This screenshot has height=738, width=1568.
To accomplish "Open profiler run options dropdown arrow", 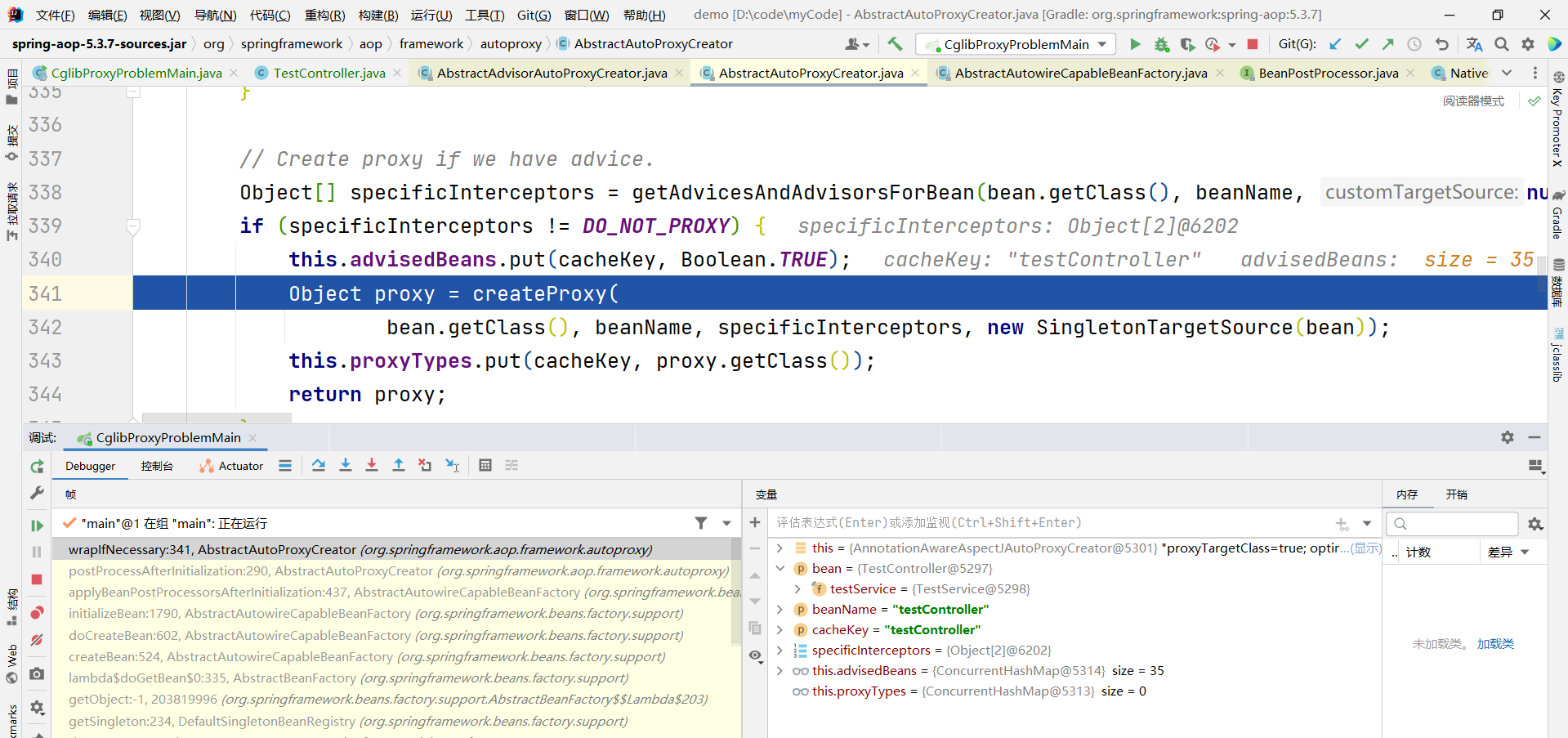I will 1232,45.
